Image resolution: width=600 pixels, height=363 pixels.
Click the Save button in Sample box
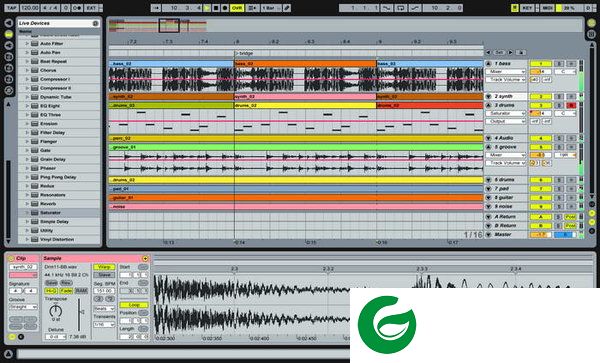point(51,283)
